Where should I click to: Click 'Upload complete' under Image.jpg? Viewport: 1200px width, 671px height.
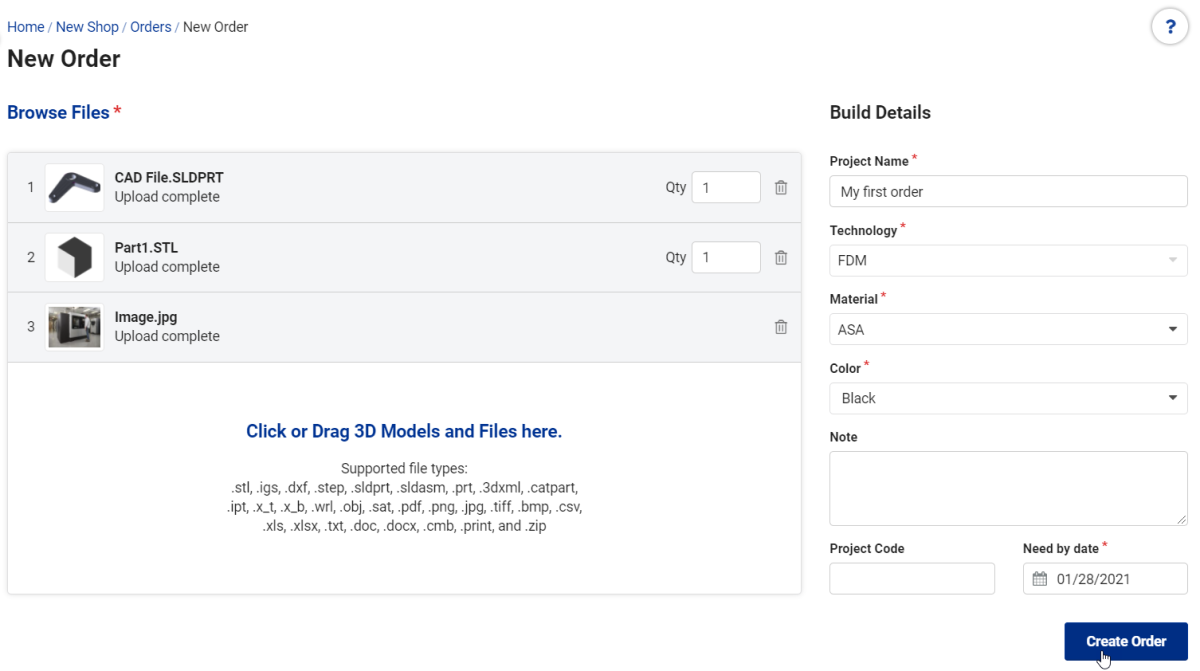tap(167, 336)
